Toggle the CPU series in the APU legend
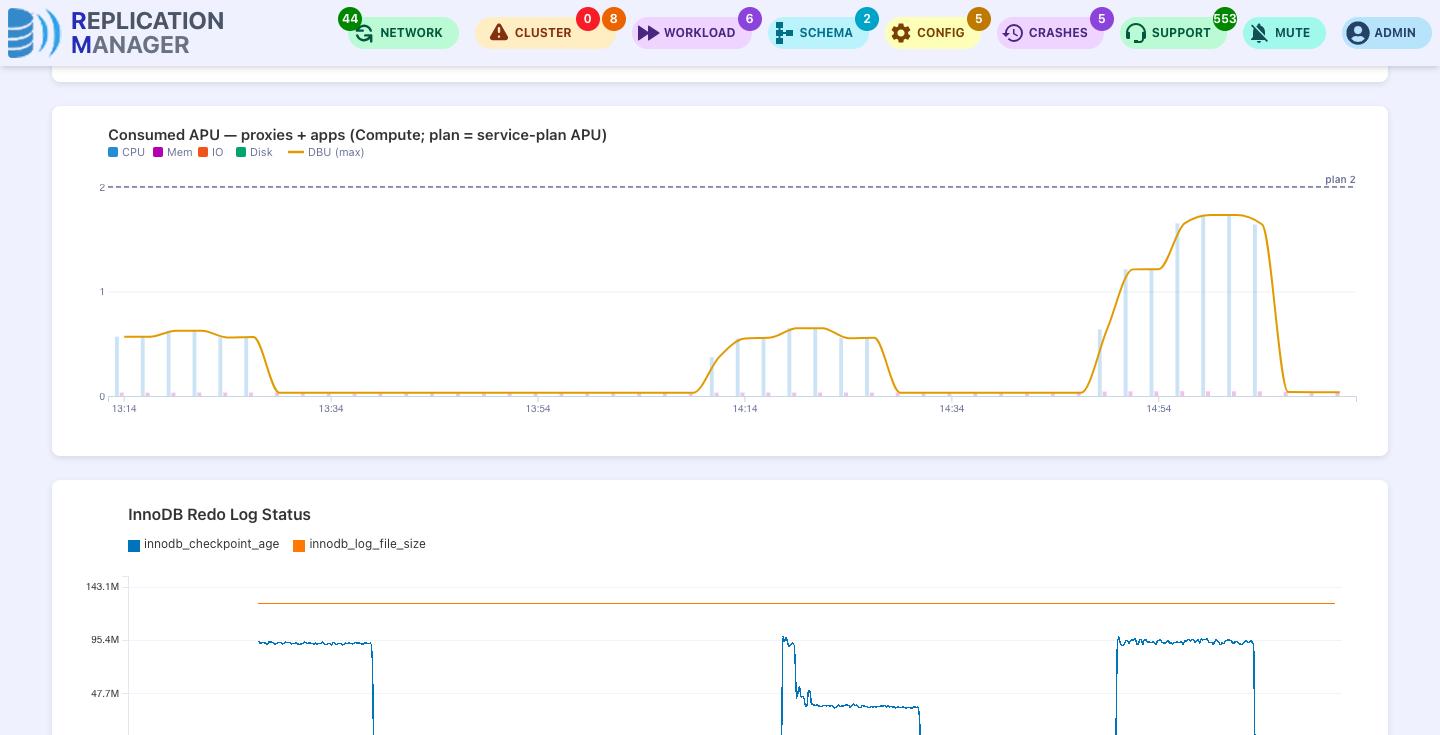1440x735 pixels. [x=127, y=153]
